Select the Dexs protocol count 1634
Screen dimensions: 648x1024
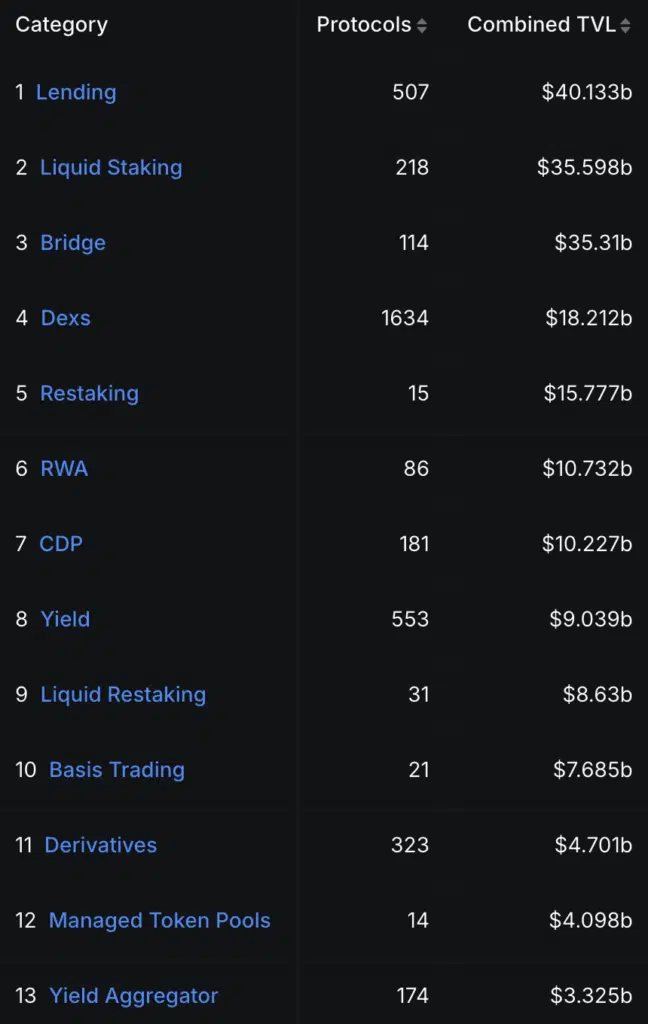pos(405,318)
